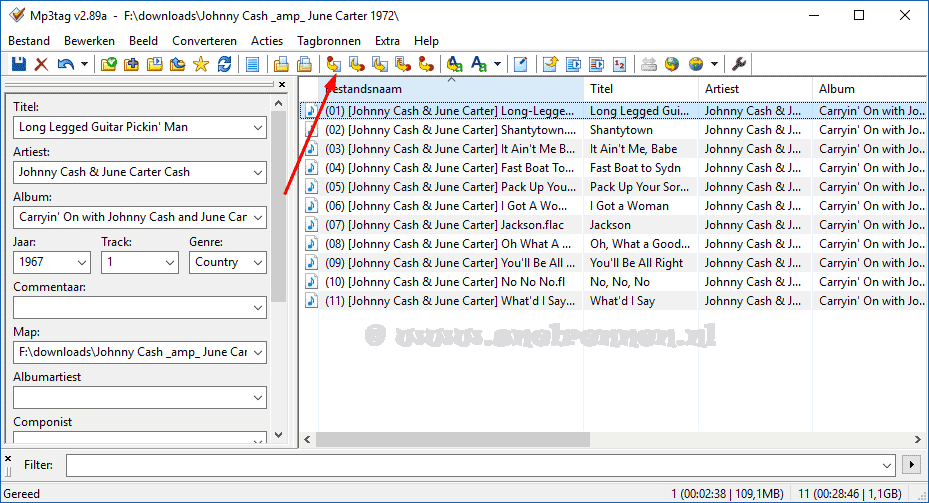
Task: Run the Tag - Tag converter icon
Action: tap(426, 64)
